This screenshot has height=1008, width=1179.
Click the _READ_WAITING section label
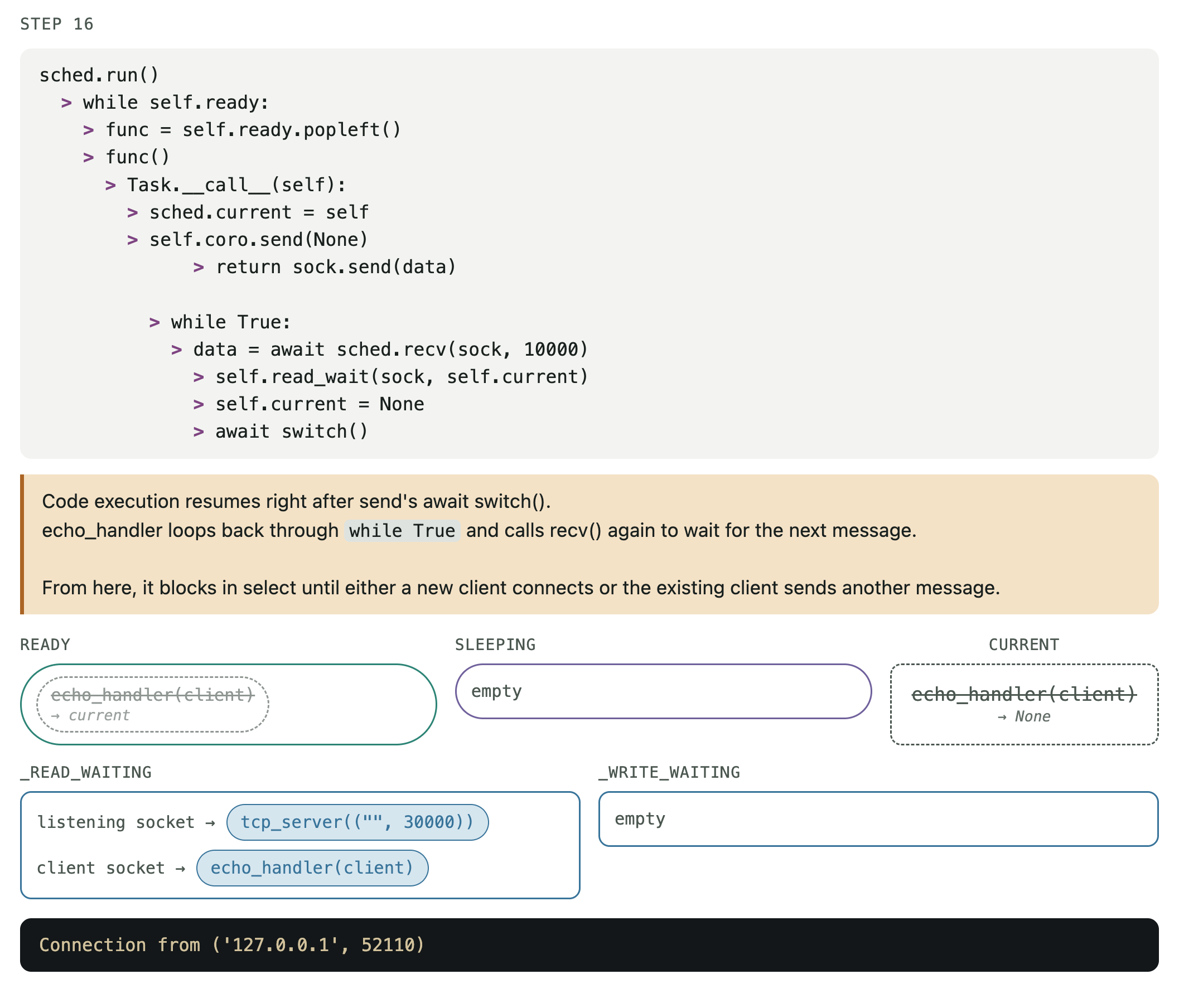[86, 772]
